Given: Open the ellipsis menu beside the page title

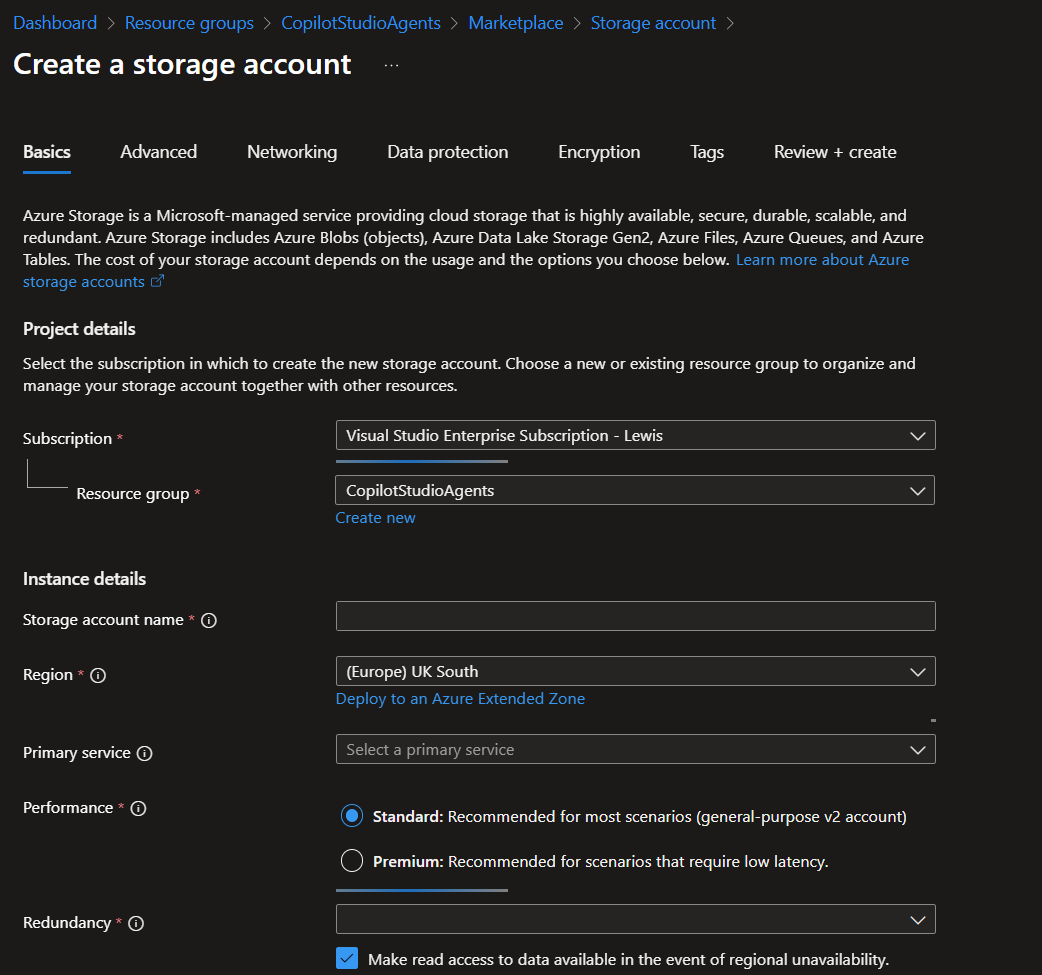Looking at the screenshot, I should [x=391, y=63].
